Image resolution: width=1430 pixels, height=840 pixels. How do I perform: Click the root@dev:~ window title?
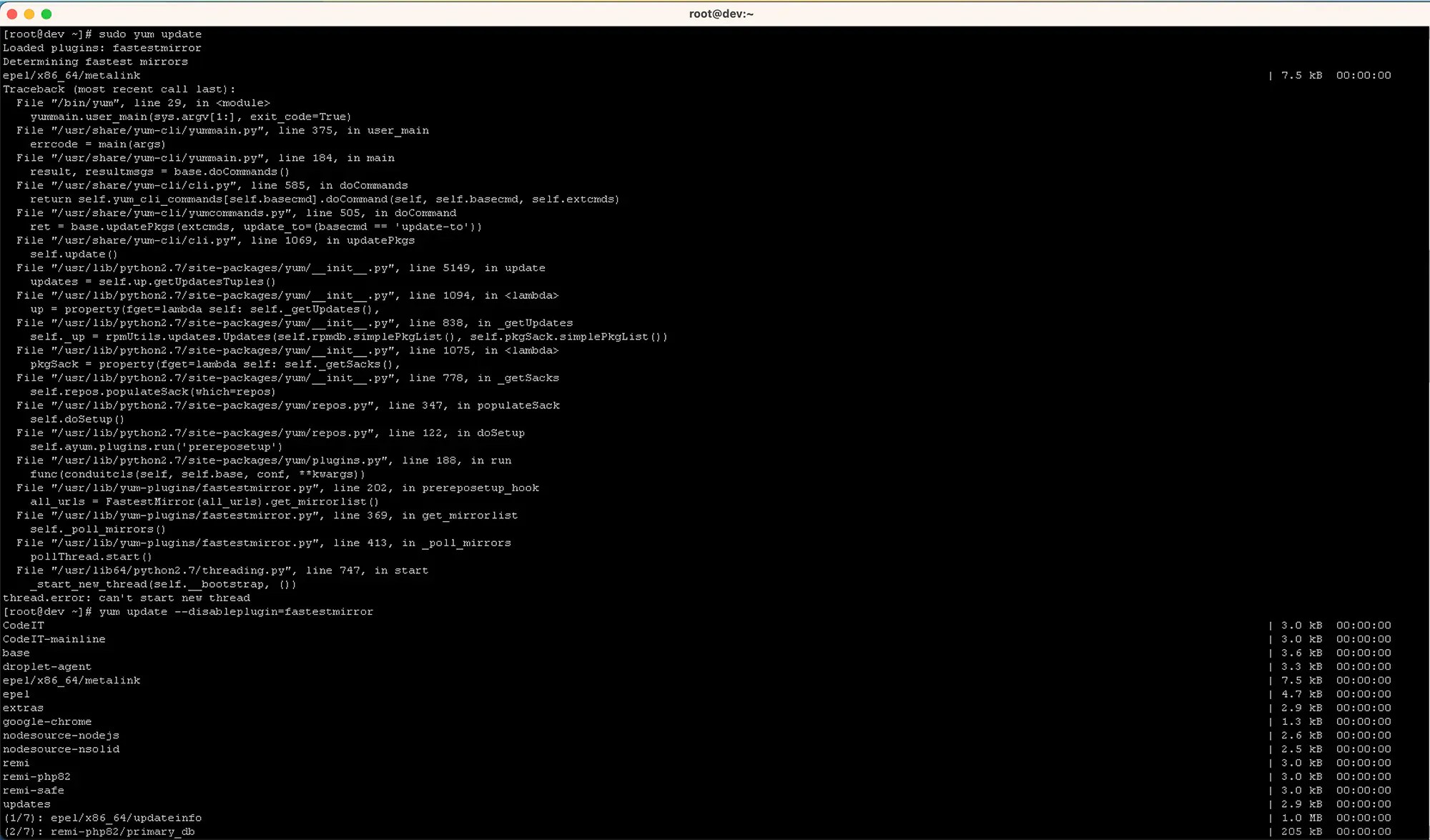click(721, 14)
